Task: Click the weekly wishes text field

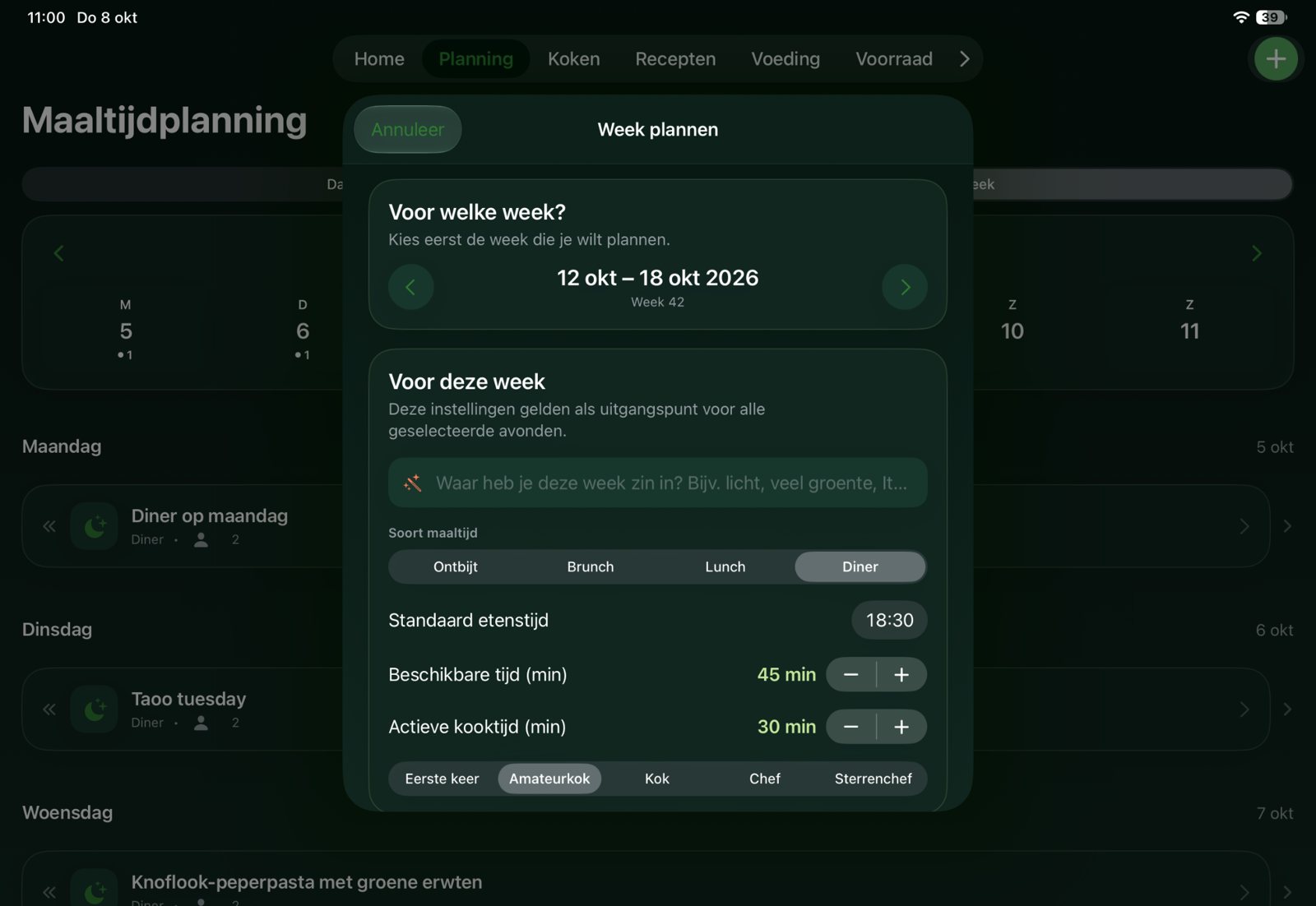Action: point(658,483)
